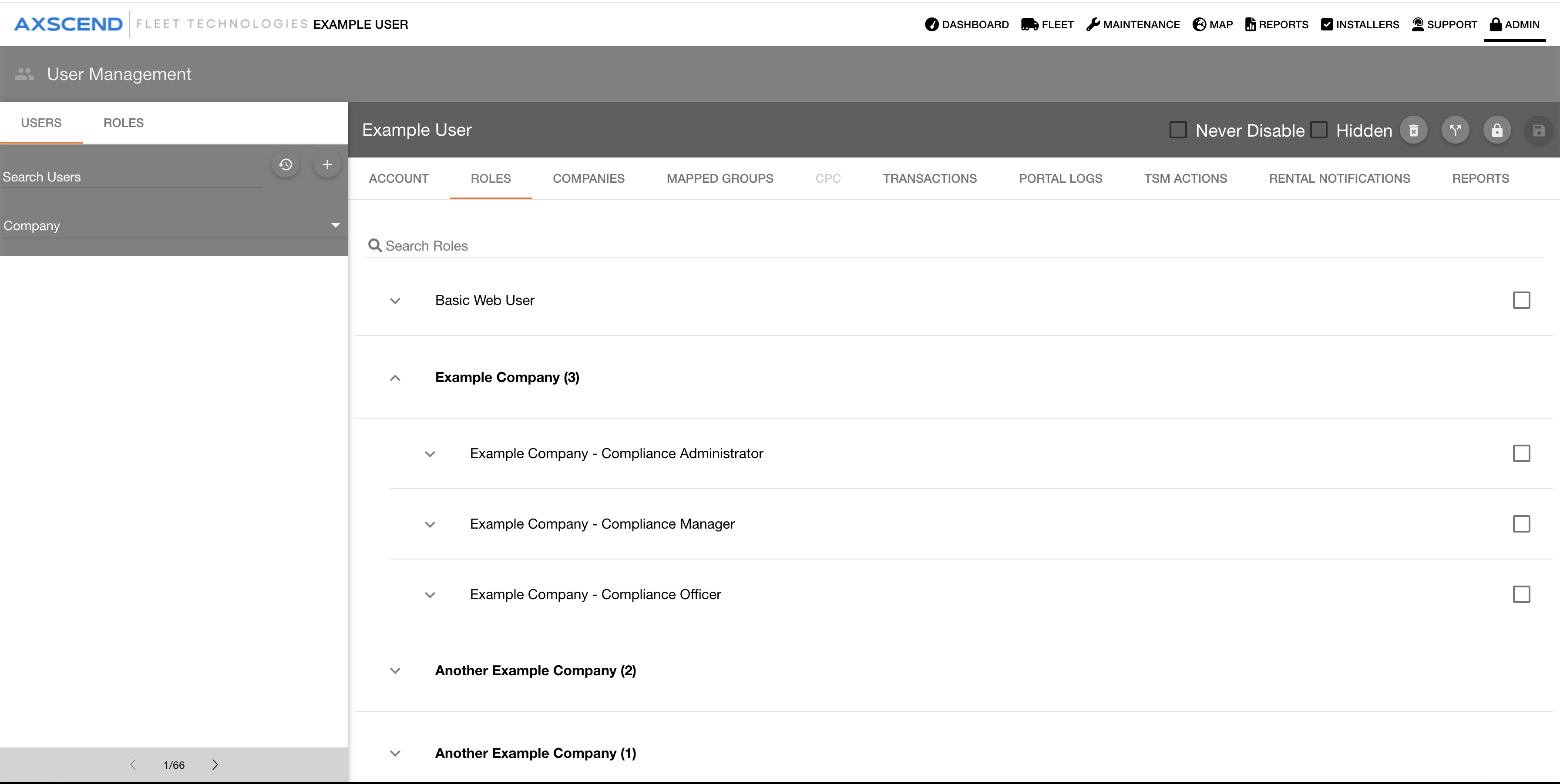Check the Compliance Manager role checkbox
Screen dimensions: 1560x784
1521,524
